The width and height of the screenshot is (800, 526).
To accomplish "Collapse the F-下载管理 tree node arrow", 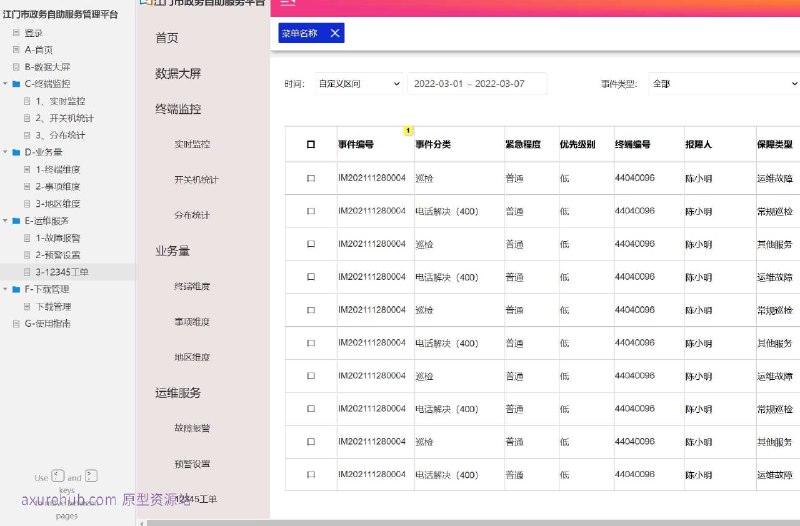I will (x=5, y=289).
